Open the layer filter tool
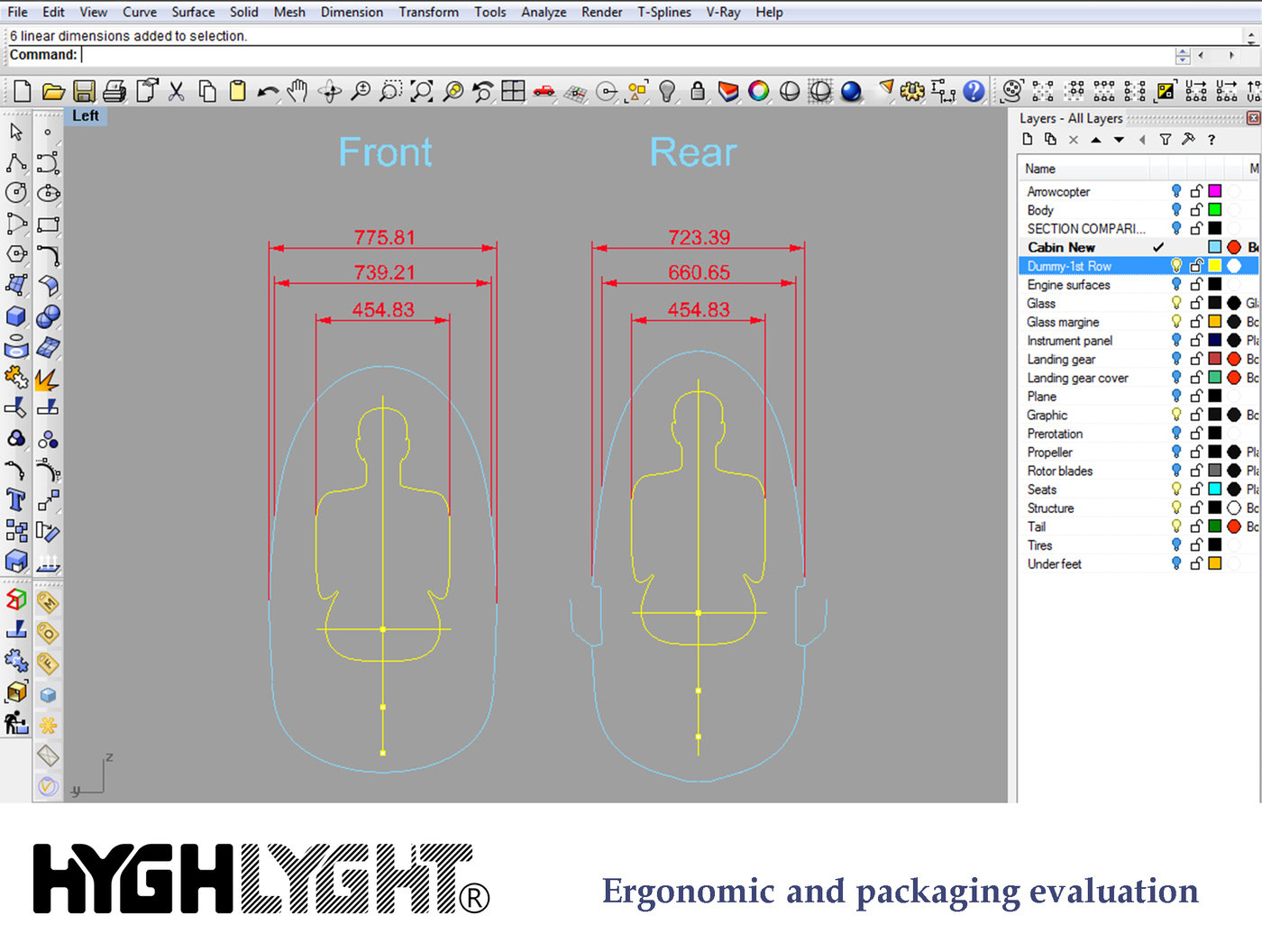This screenshot has width=1262, height=952. tap(1165, 140)
